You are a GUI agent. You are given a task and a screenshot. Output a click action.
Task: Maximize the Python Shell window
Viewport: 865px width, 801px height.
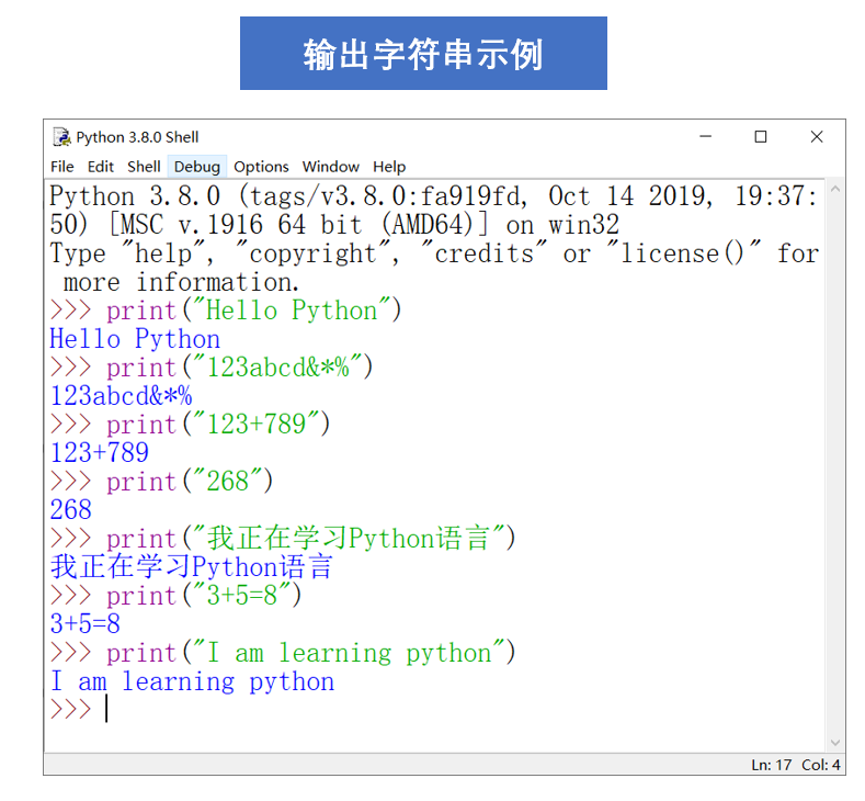[761, 136]
